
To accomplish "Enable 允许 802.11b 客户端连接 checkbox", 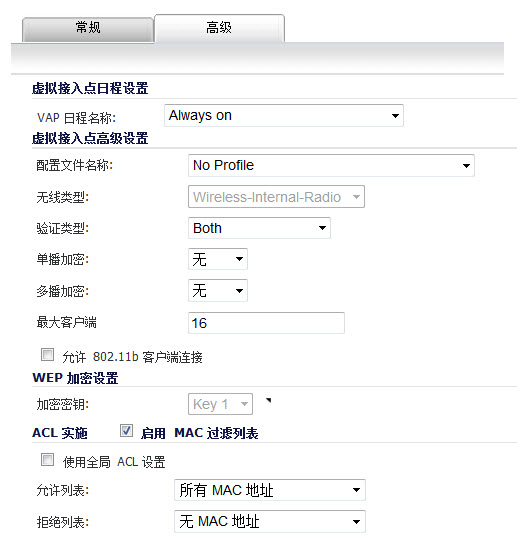I will (47, 355).
